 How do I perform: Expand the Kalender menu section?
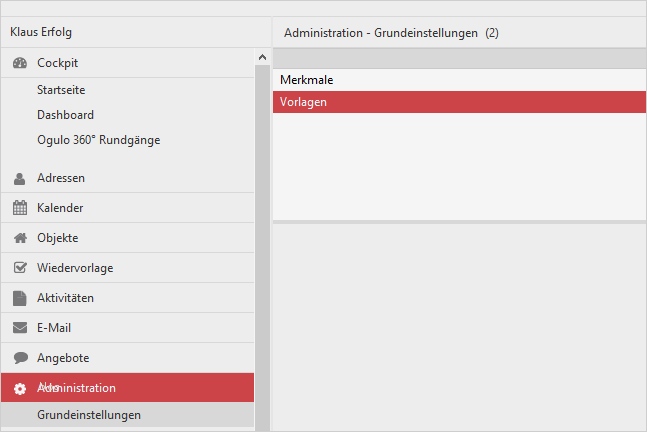point(60,208)
